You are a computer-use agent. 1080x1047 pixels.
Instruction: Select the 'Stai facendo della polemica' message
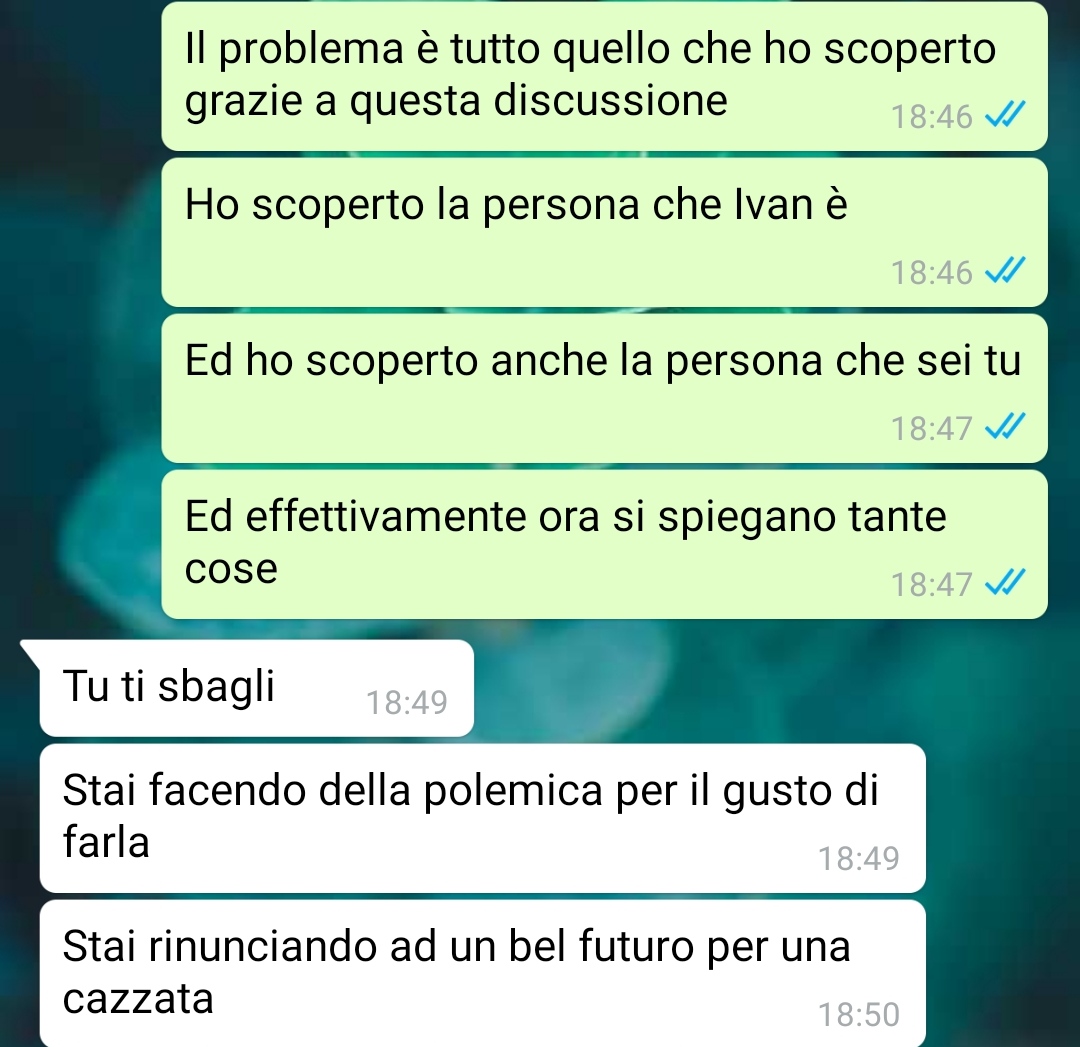pos(482,818)
